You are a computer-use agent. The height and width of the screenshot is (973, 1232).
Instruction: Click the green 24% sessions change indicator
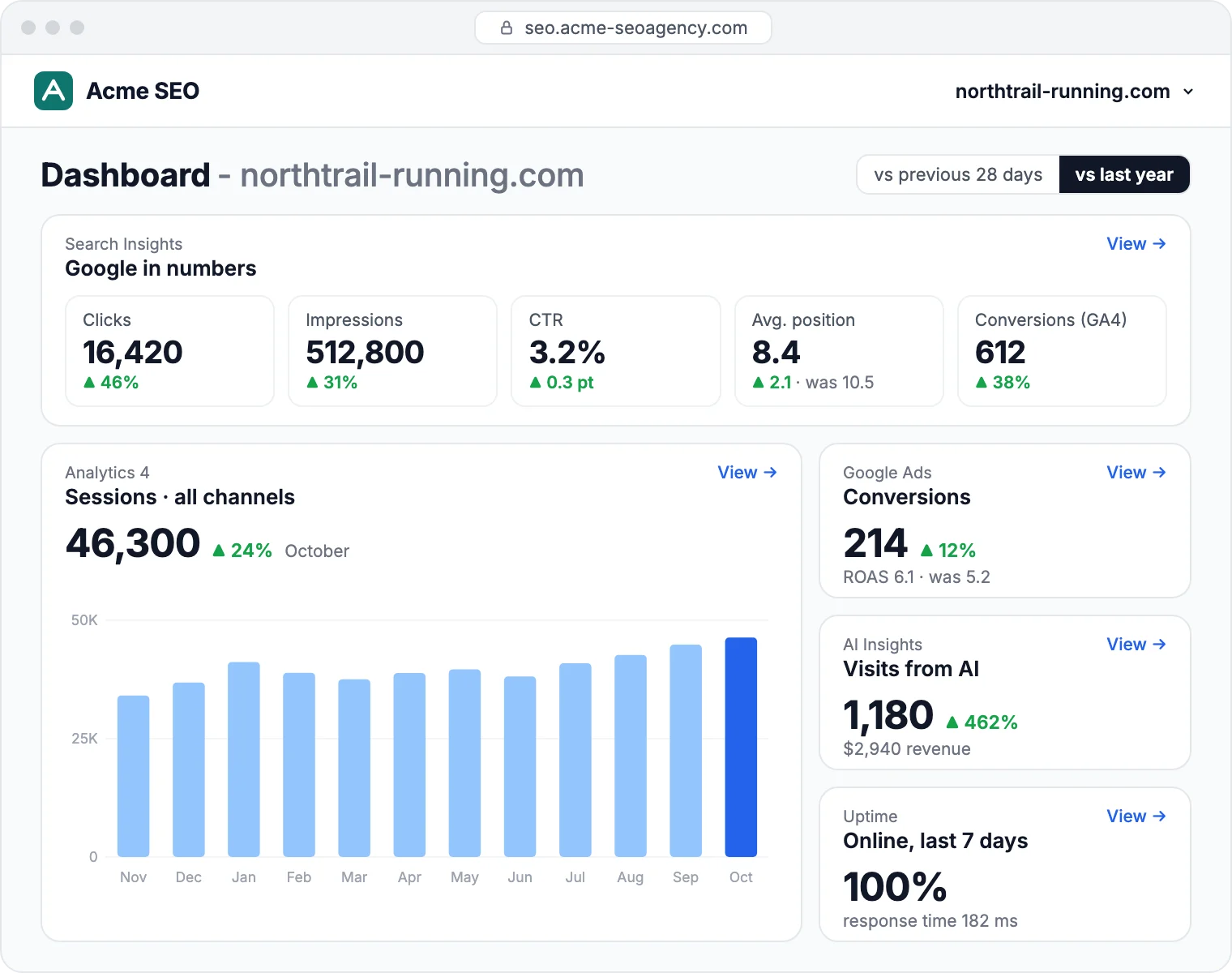[x=242, y=551]
